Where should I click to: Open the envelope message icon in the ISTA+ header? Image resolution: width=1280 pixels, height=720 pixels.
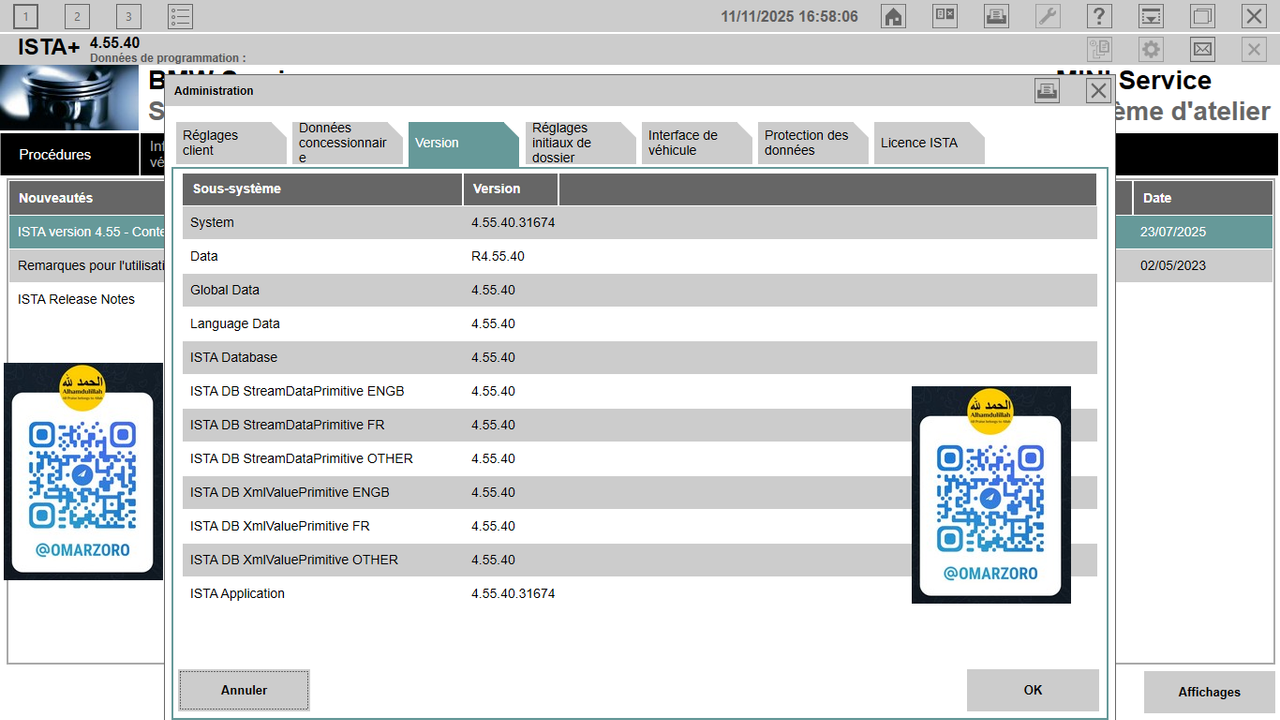click(x=1202, y=49)
